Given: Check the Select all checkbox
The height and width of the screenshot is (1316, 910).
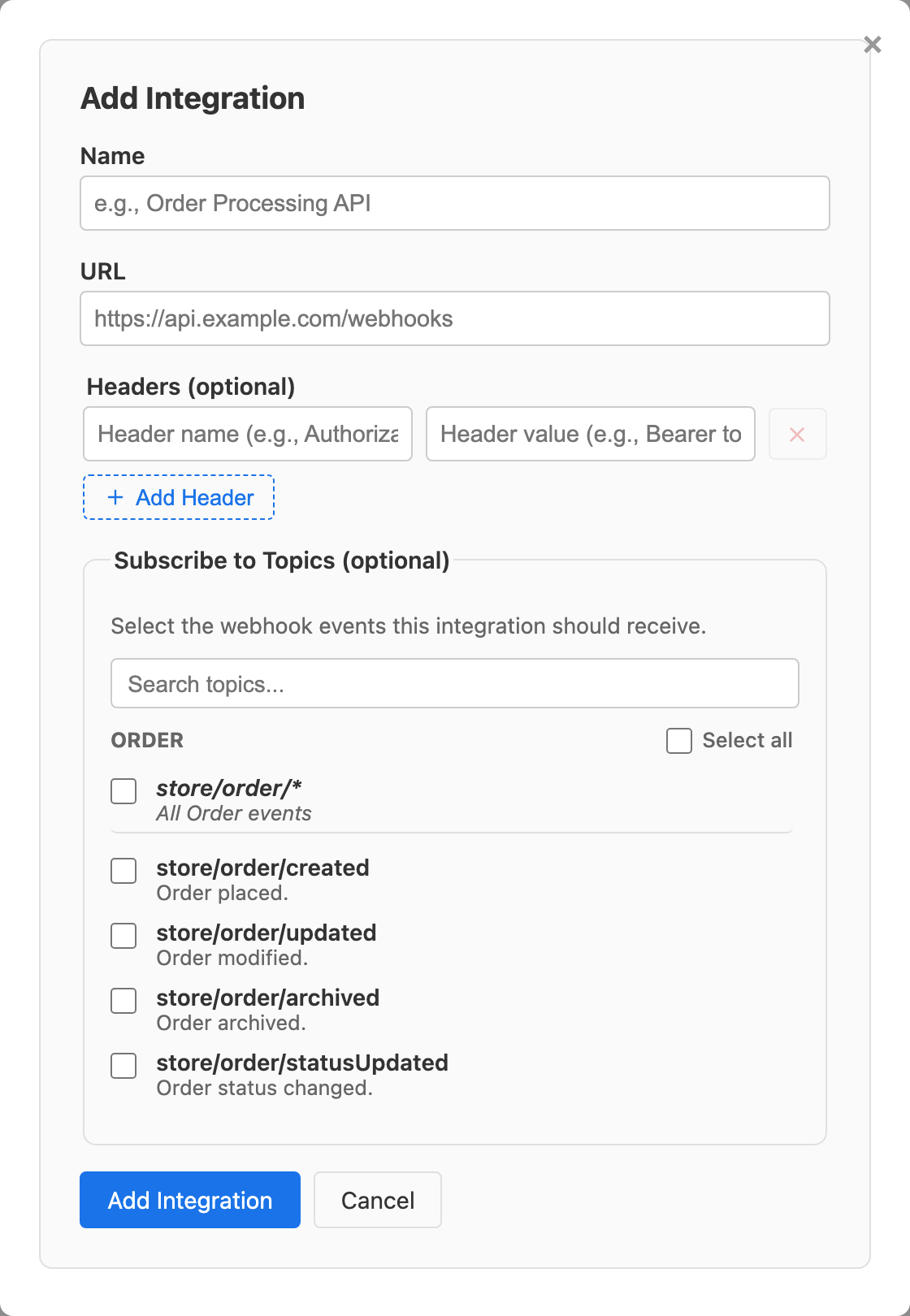Looking at the screenshot, I should [x=679, y=741].
